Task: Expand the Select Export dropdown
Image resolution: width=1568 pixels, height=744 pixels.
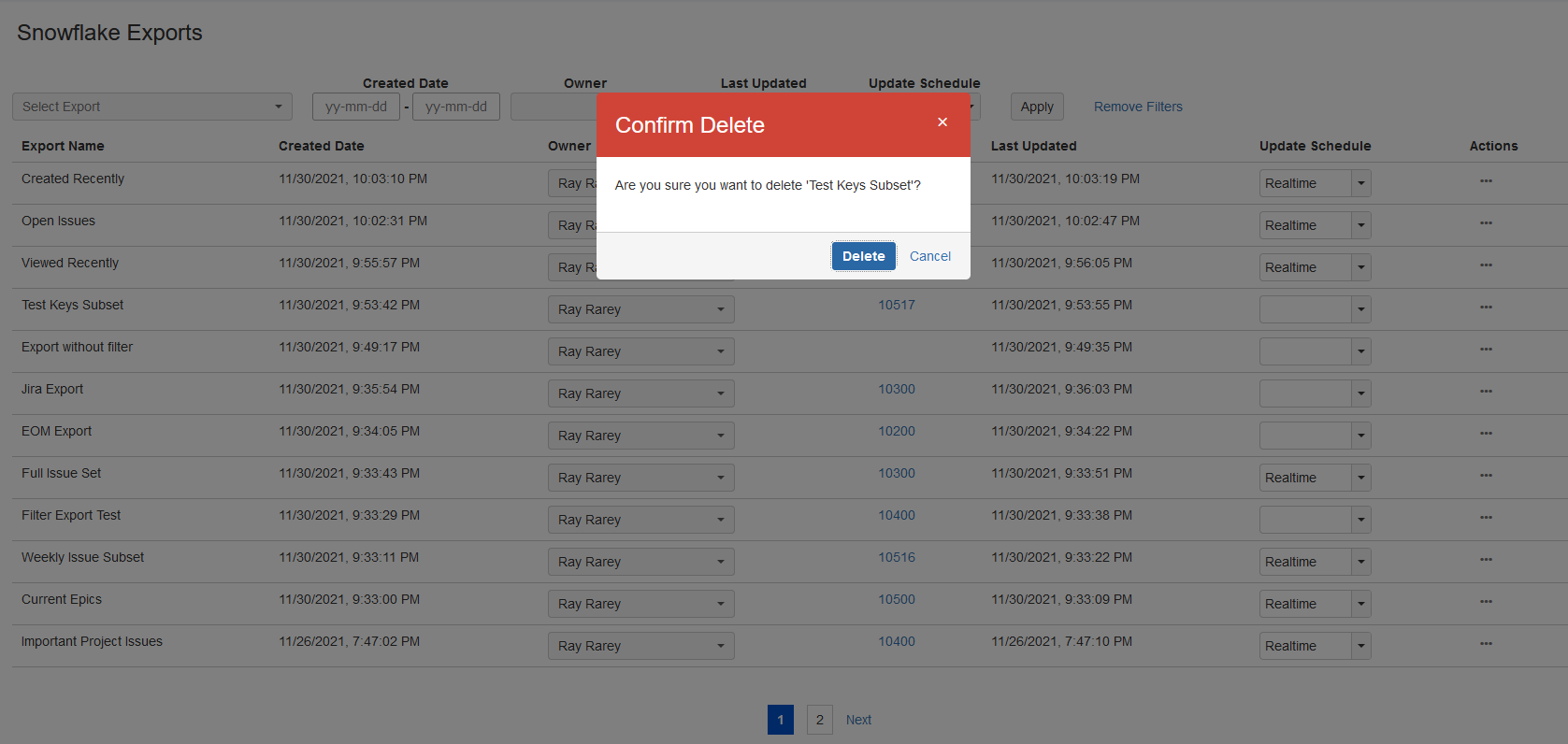Action: click(x=152, y=107)
